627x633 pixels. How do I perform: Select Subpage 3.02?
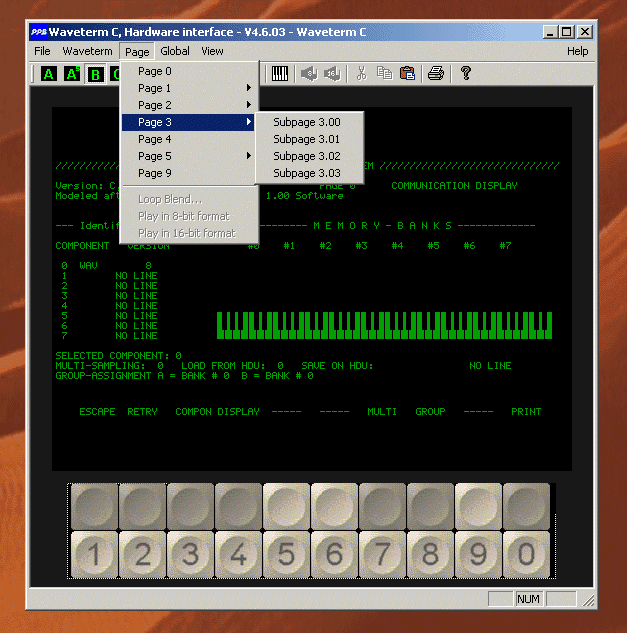[310, 156]
